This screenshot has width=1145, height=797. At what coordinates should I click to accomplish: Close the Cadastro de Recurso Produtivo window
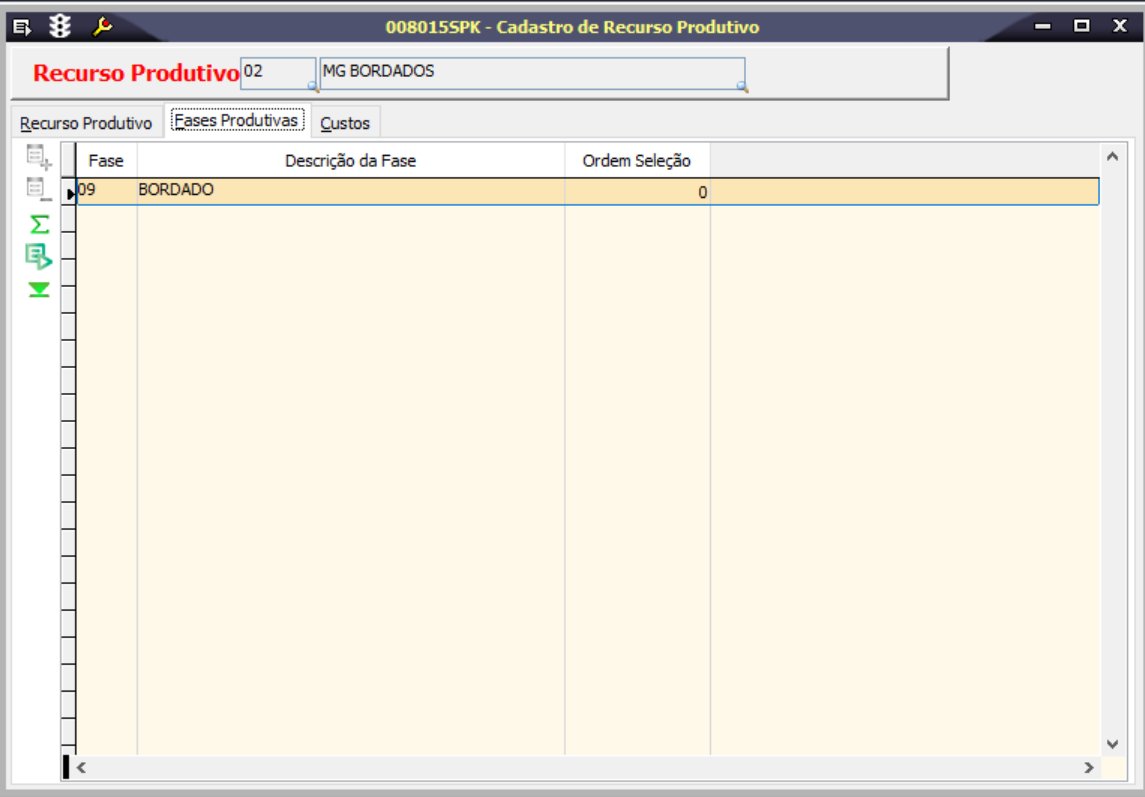click(x=1120, y=26)
